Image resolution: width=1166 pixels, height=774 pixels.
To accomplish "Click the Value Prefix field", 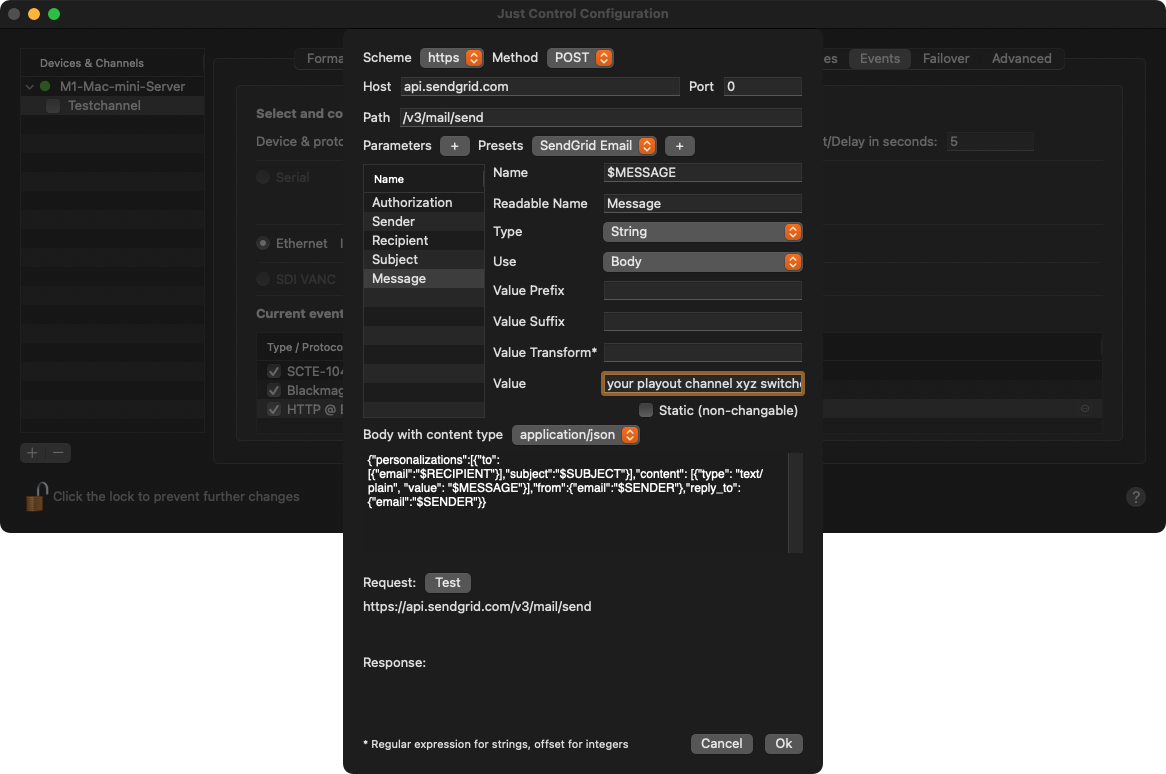I will (702, 291).
